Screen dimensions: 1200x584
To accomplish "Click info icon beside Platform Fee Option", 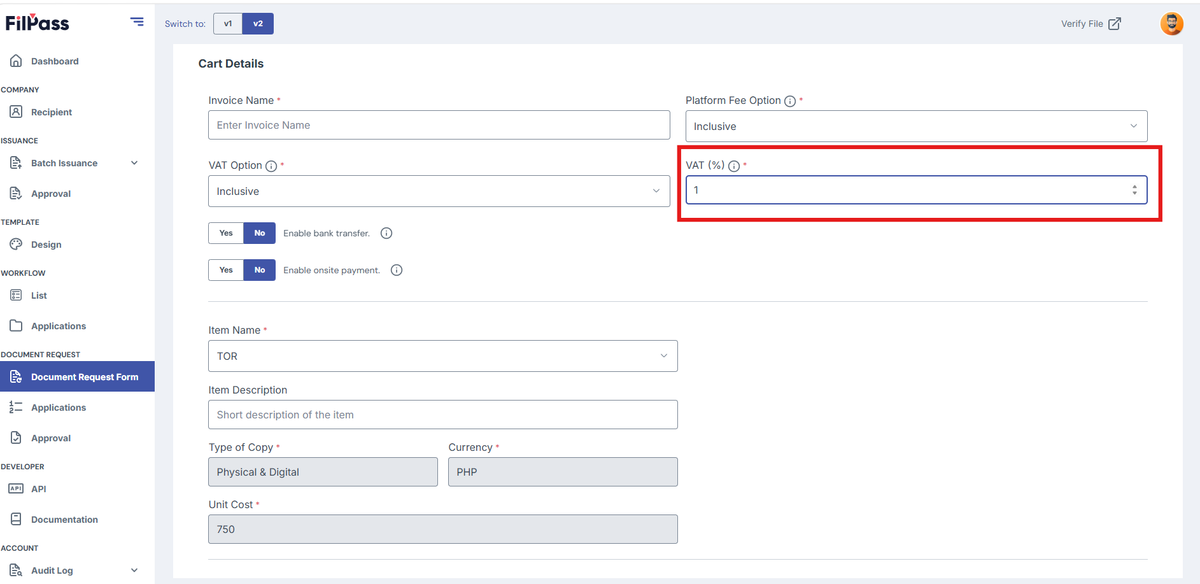I will (790, 101).
